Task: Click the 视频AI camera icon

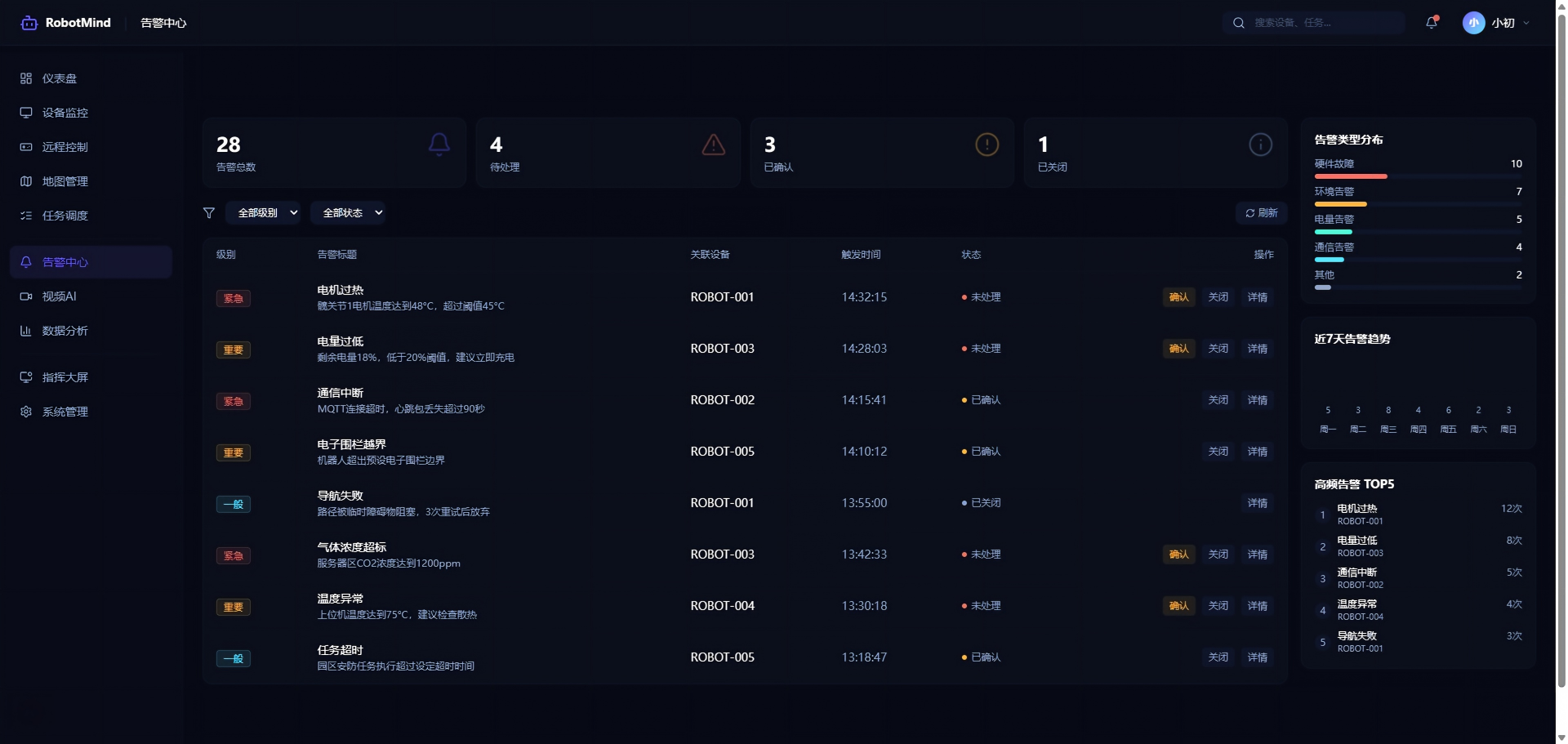Action: pyautogui.click(x=26, y=296)
